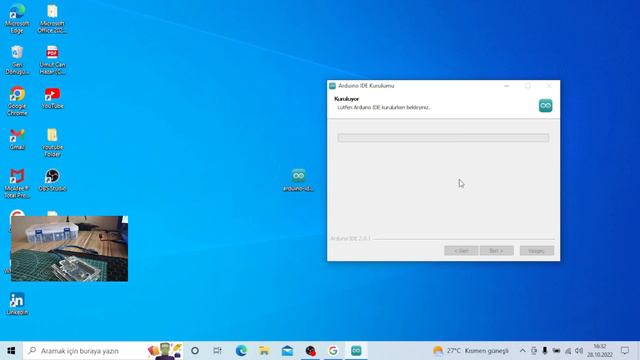The image size is (640, 360).
Task: Open the battery status tray icon
Action: pos(556,351)
